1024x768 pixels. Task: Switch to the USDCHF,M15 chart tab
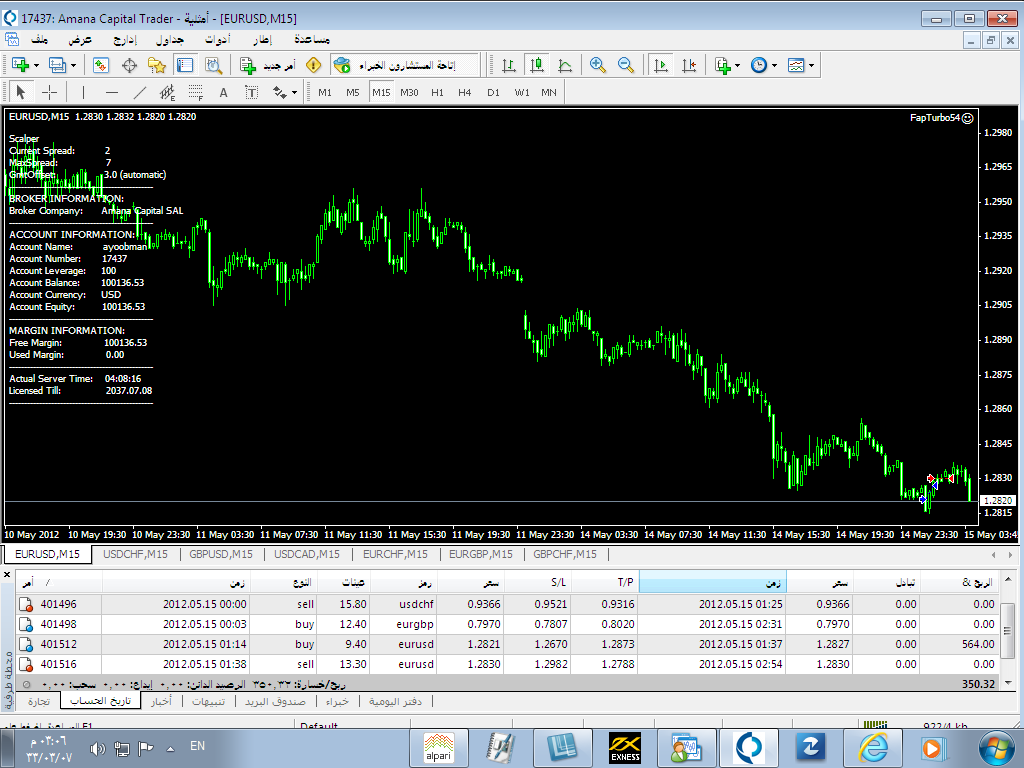(135, 554)
